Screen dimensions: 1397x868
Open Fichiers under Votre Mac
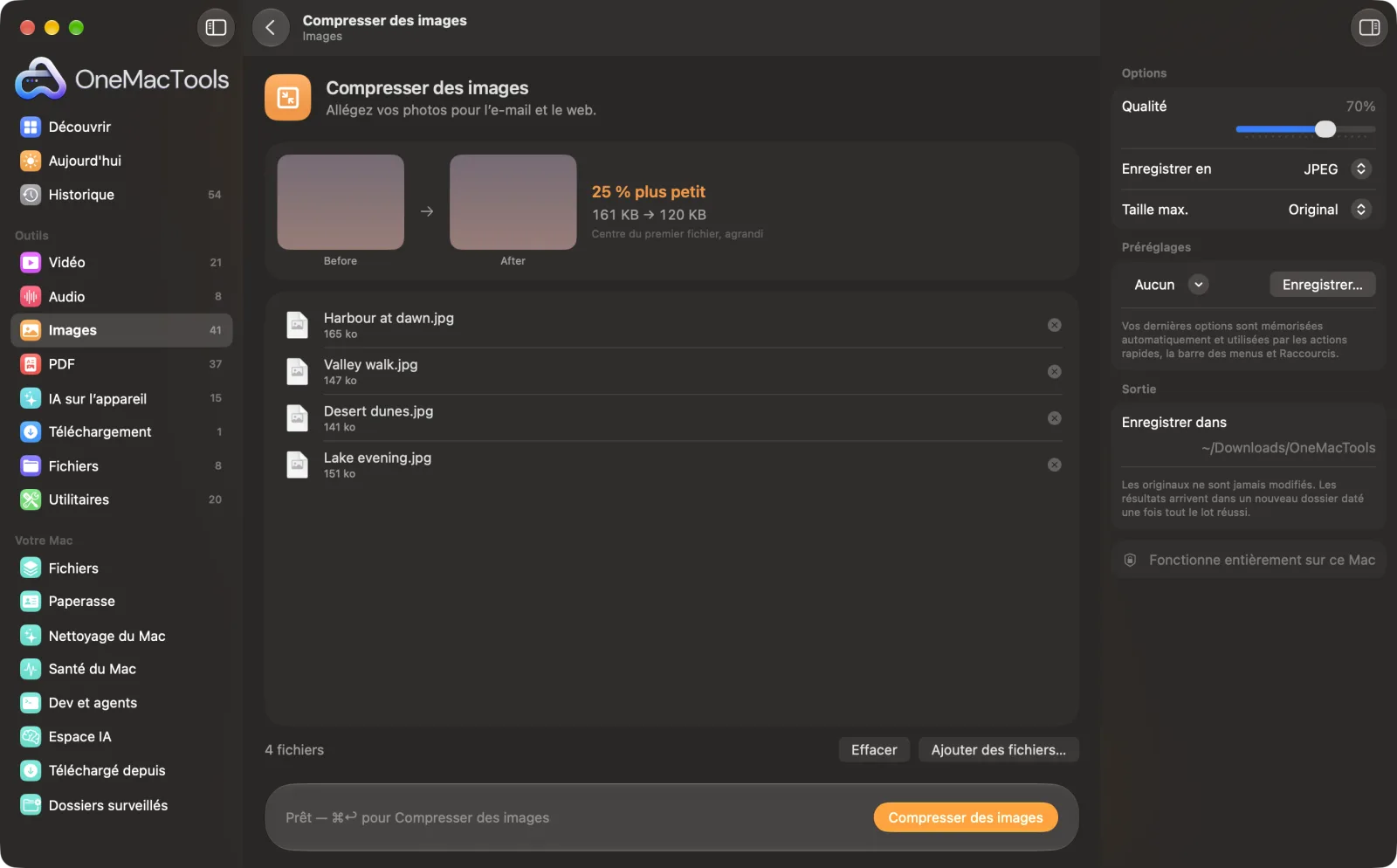pyautogui.click(x=121, y=568)
